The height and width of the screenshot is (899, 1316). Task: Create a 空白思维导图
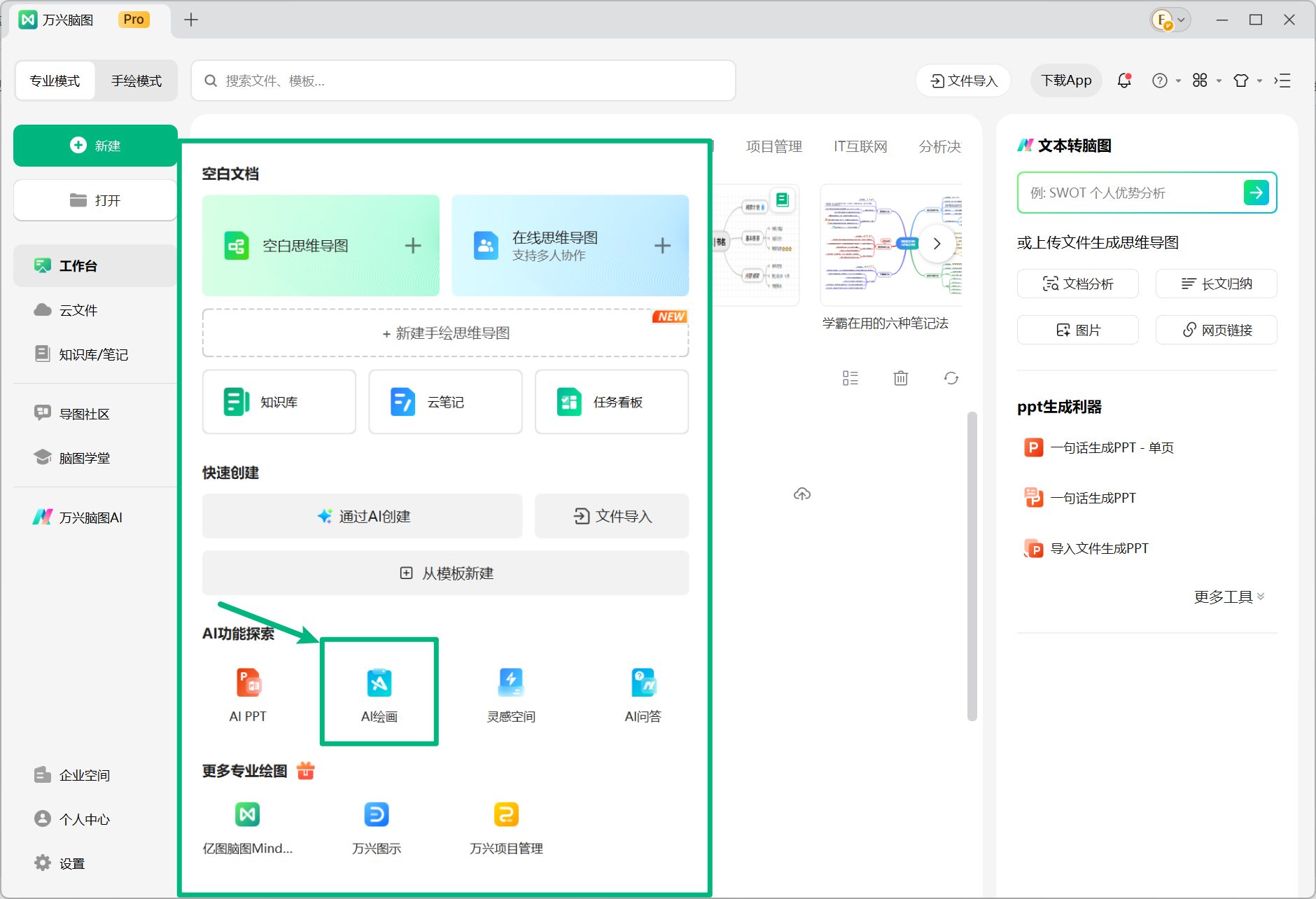click(321, 246)
